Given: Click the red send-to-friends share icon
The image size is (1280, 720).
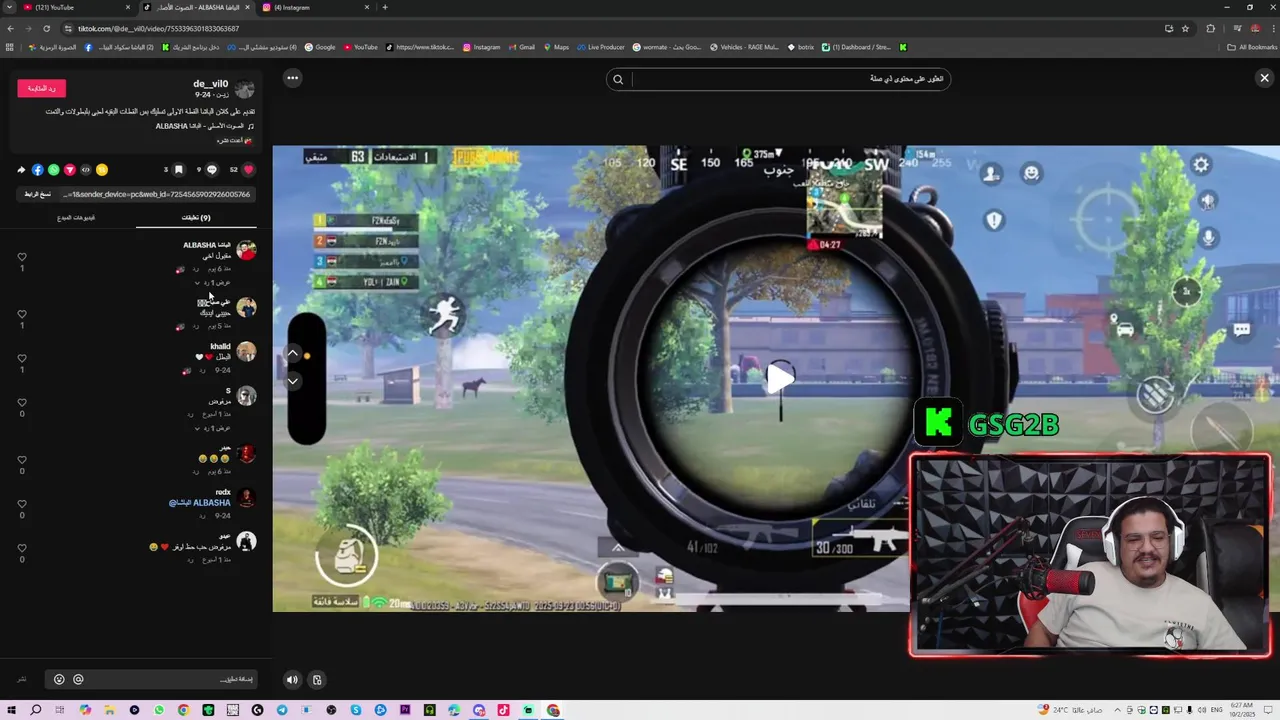Looking at the screenshot, I should pyautogui.click(x=70, y=170).
